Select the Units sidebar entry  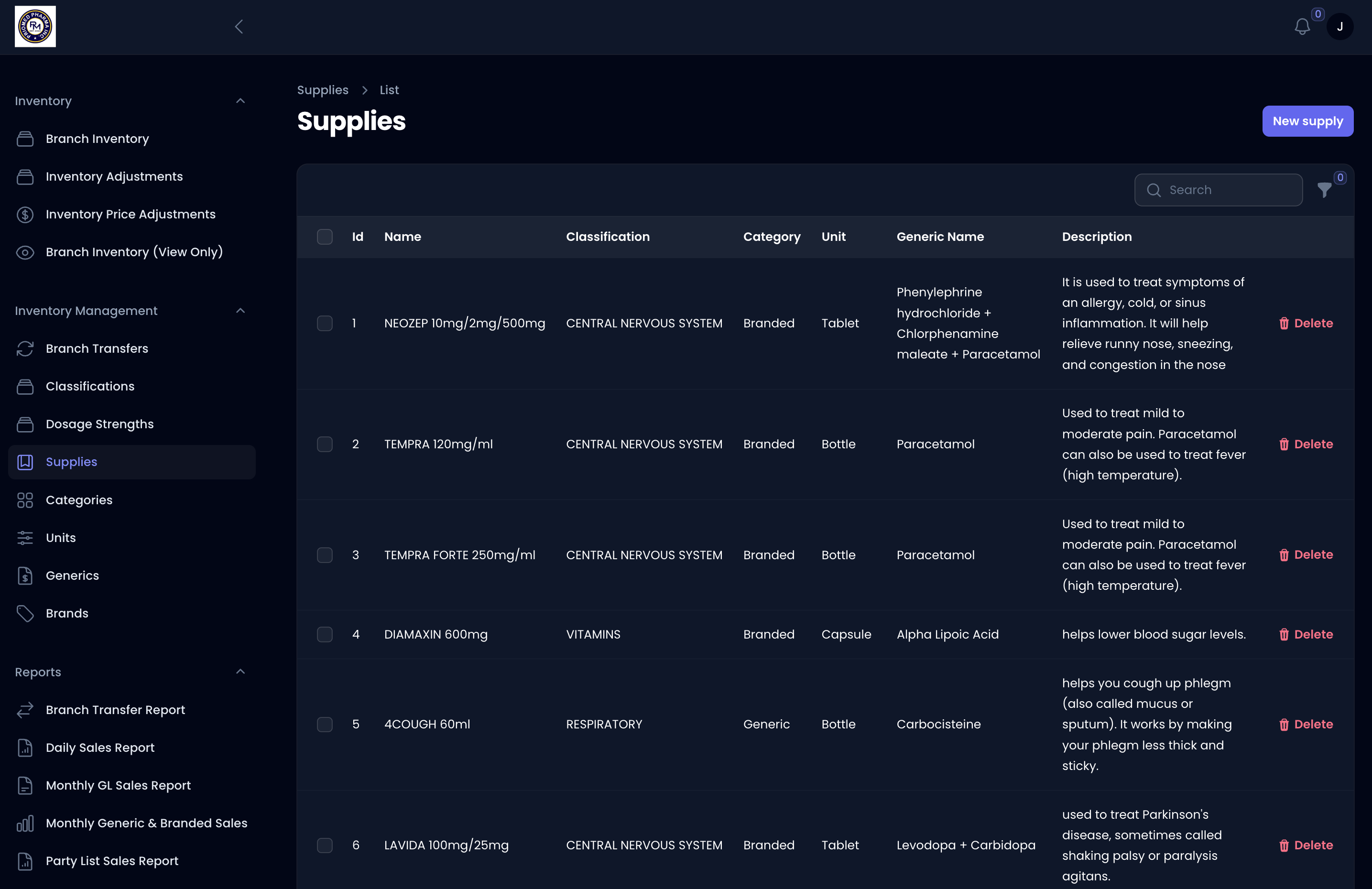[60, 537]
